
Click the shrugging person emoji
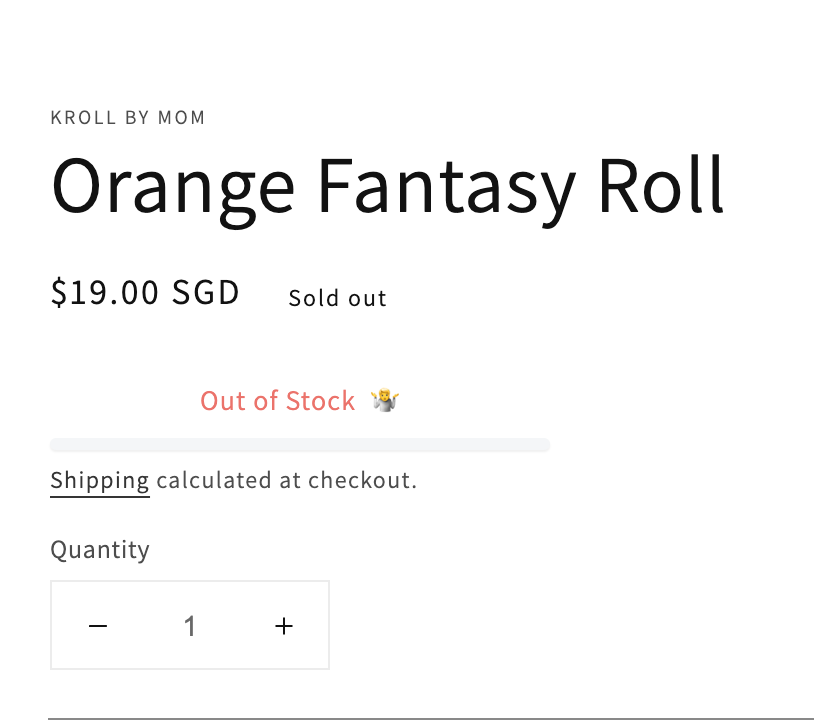click(x=385, y=401)
